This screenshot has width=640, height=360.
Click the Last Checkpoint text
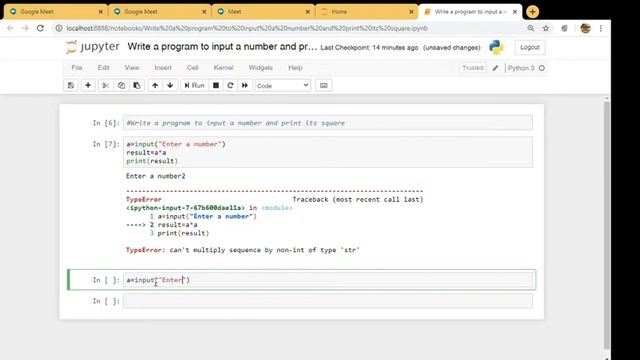[x=369, y=48]
